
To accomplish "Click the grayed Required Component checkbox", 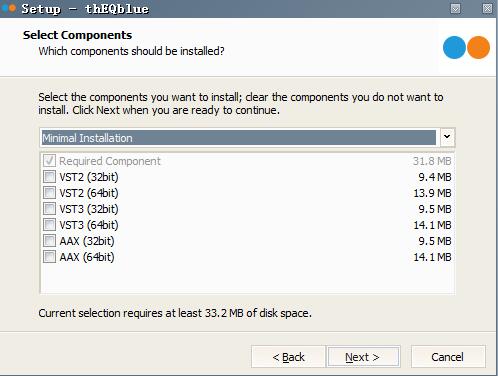I will (x=49, y=161).
